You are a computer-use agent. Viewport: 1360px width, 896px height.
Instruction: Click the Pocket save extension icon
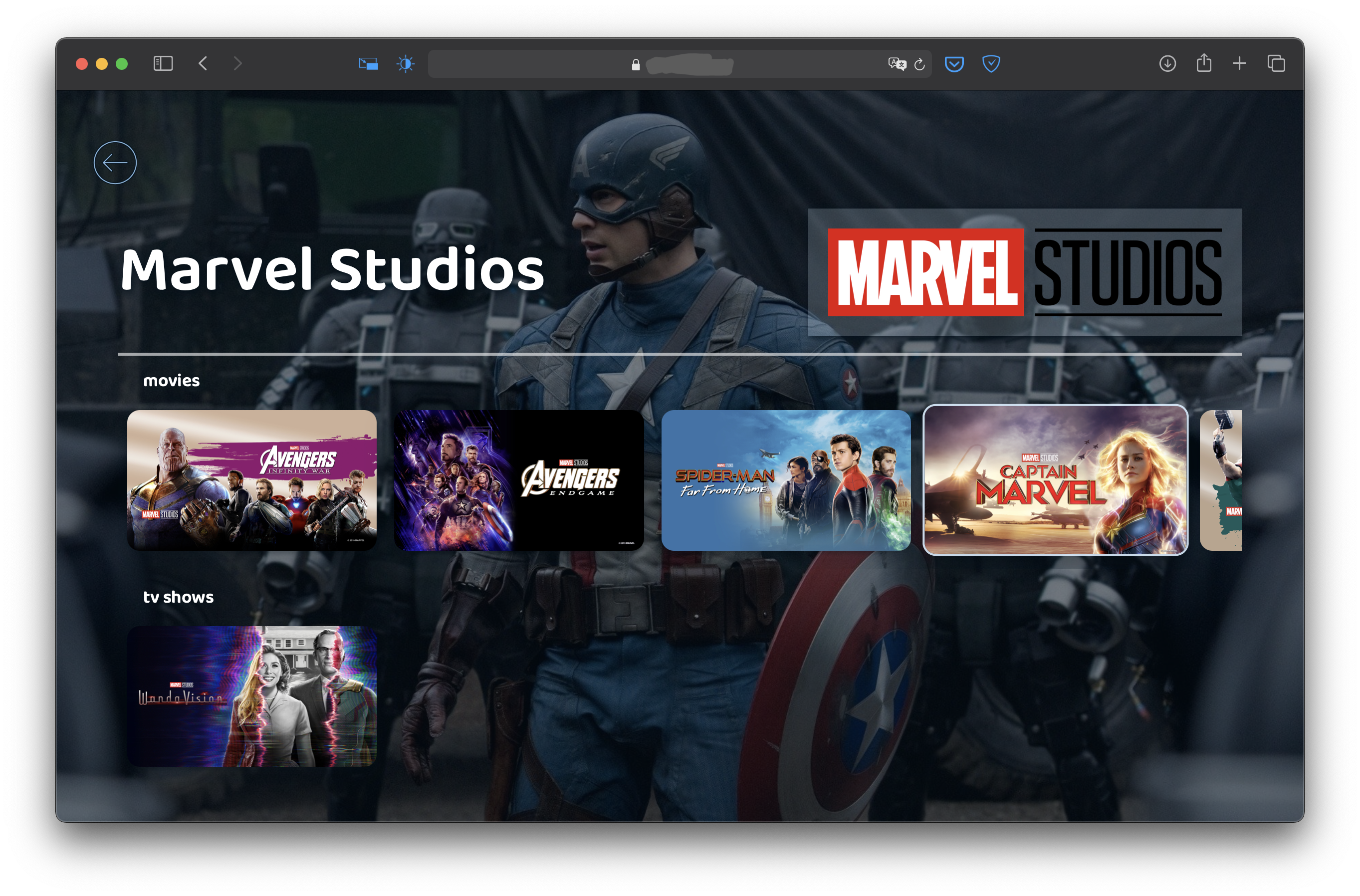(954, 63)
